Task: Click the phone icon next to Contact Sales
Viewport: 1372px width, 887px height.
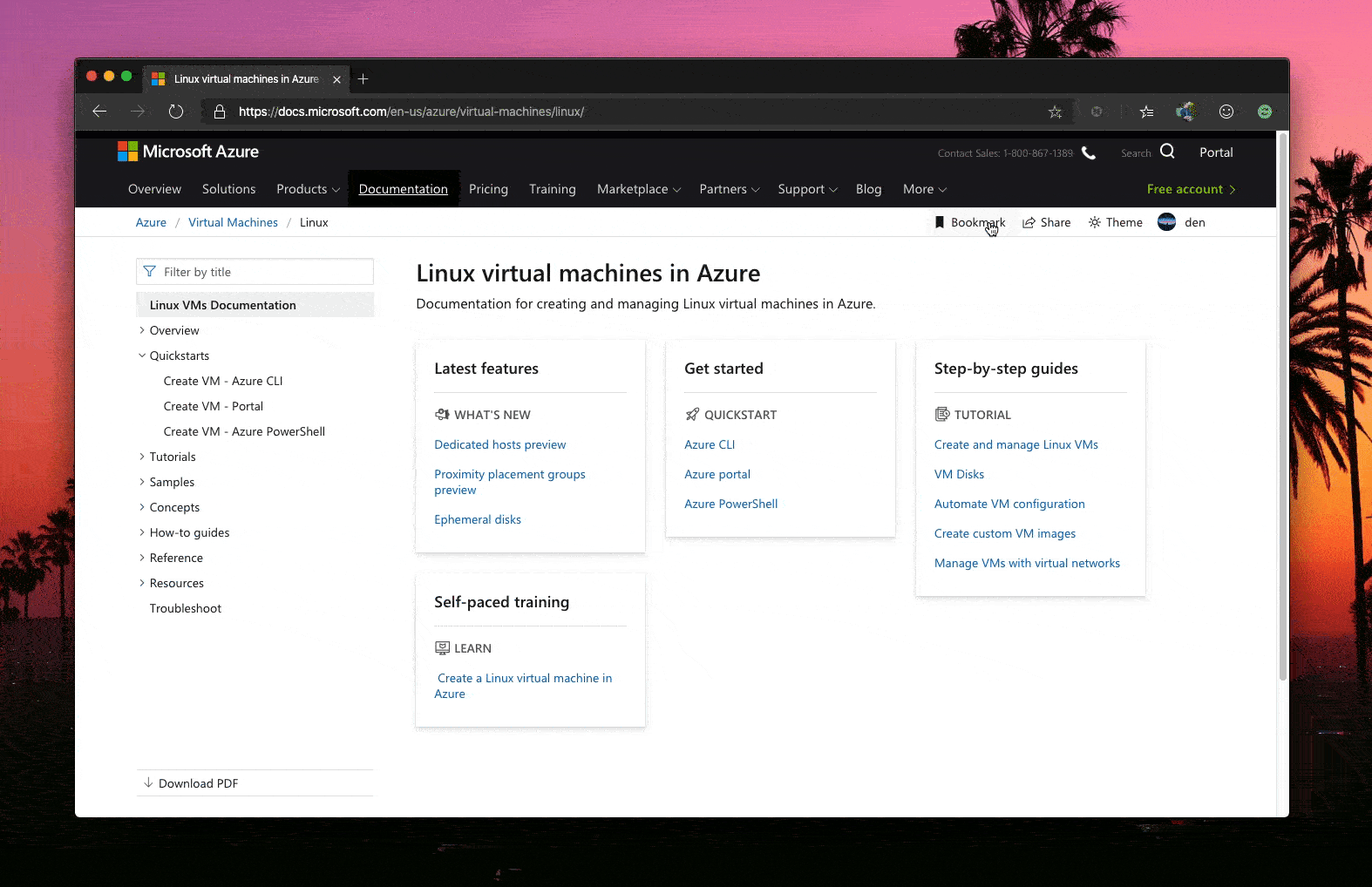Action: (1089, 152)
